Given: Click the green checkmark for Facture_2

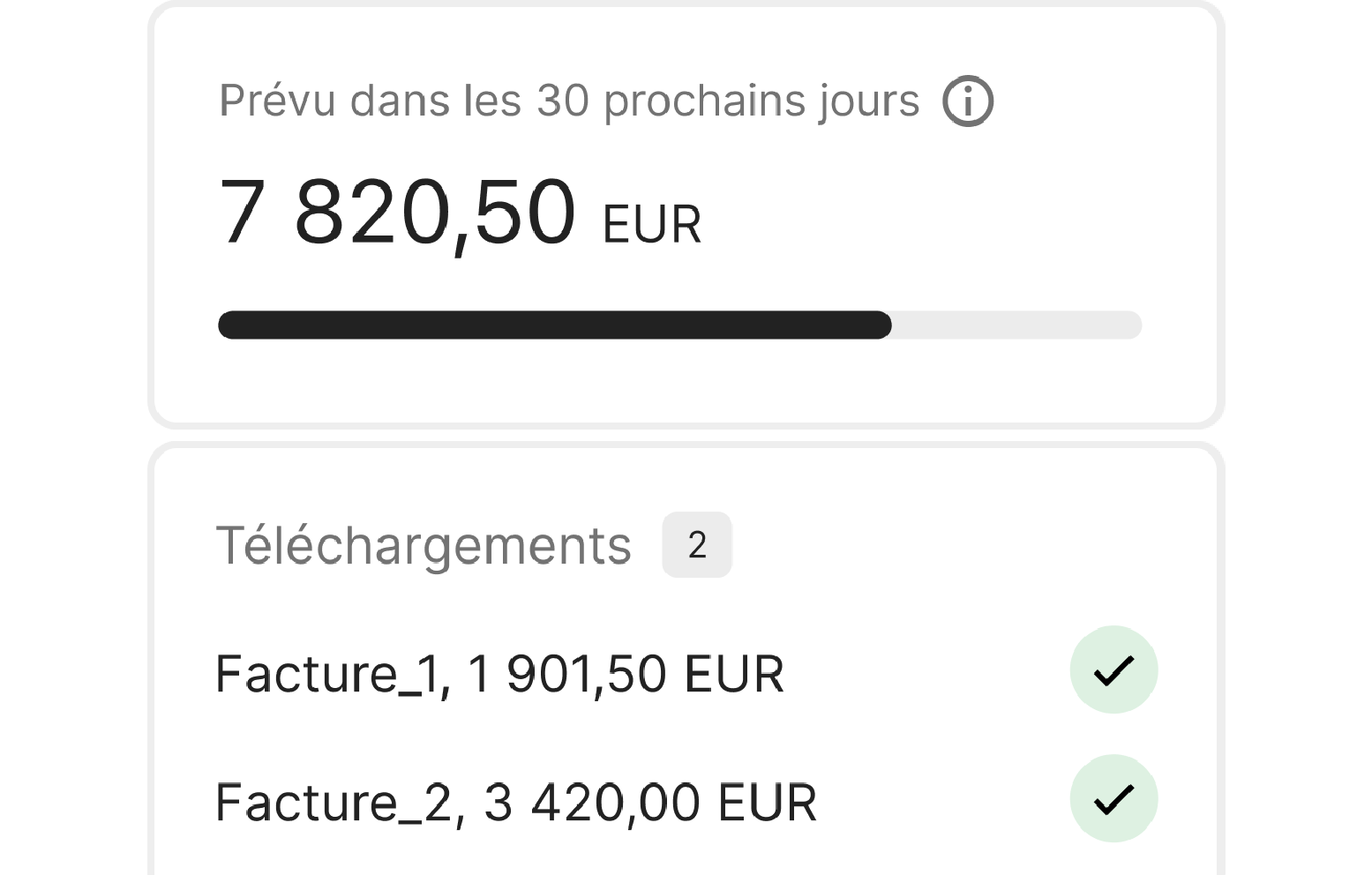Looking at the screenshot, I should click(x=1113, y=799).
